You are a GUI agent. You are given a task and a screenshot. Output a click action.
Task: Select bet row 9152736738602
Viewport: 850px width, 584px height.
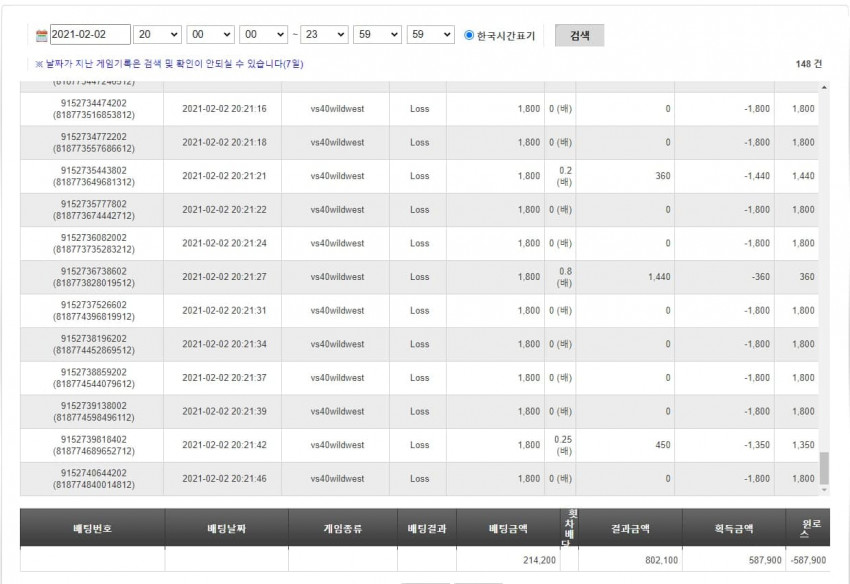[x=419, y=277]
